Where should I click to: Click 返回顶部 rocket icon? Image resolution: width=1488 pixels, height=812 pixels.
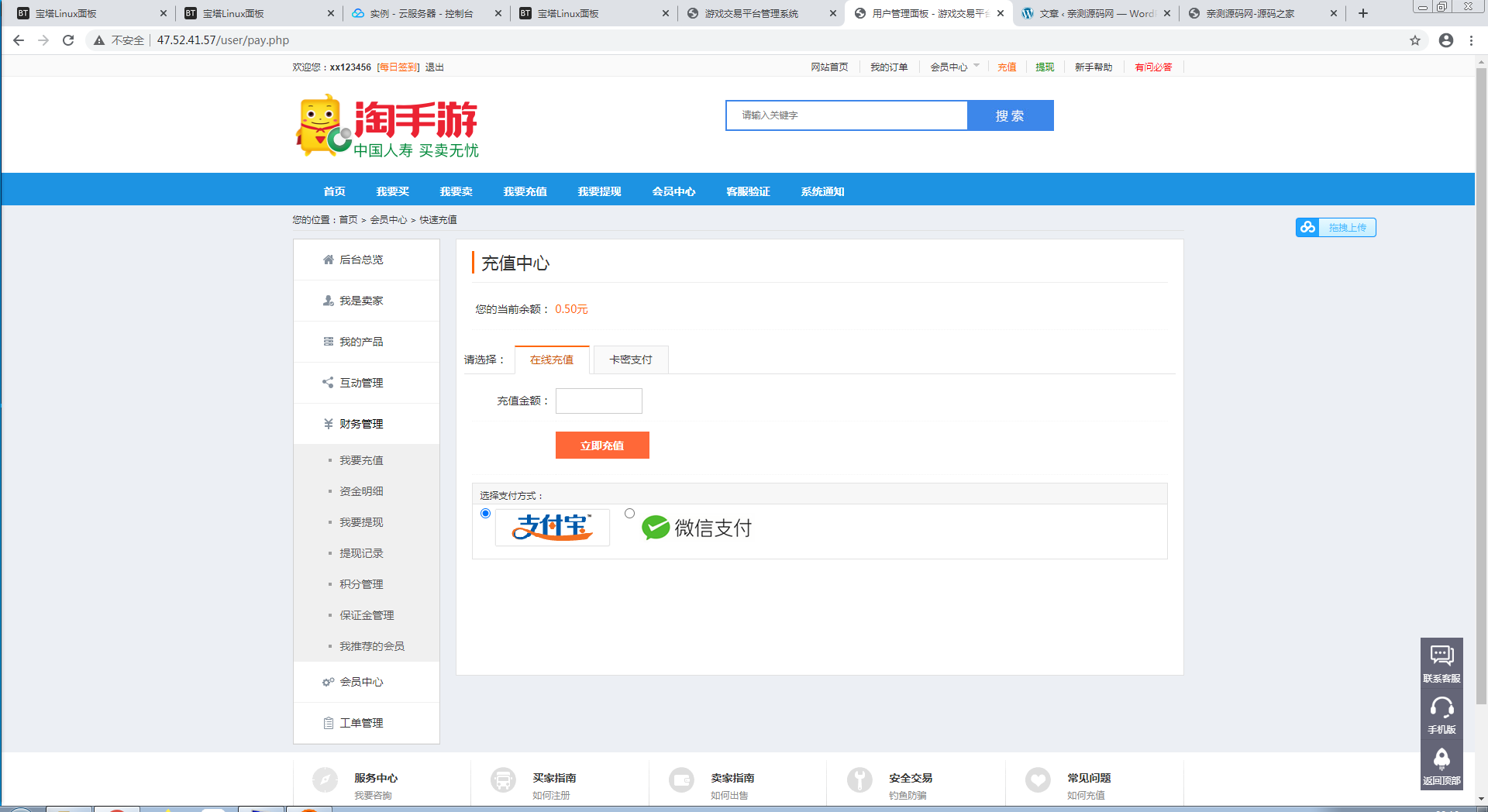click(1441, 759)
